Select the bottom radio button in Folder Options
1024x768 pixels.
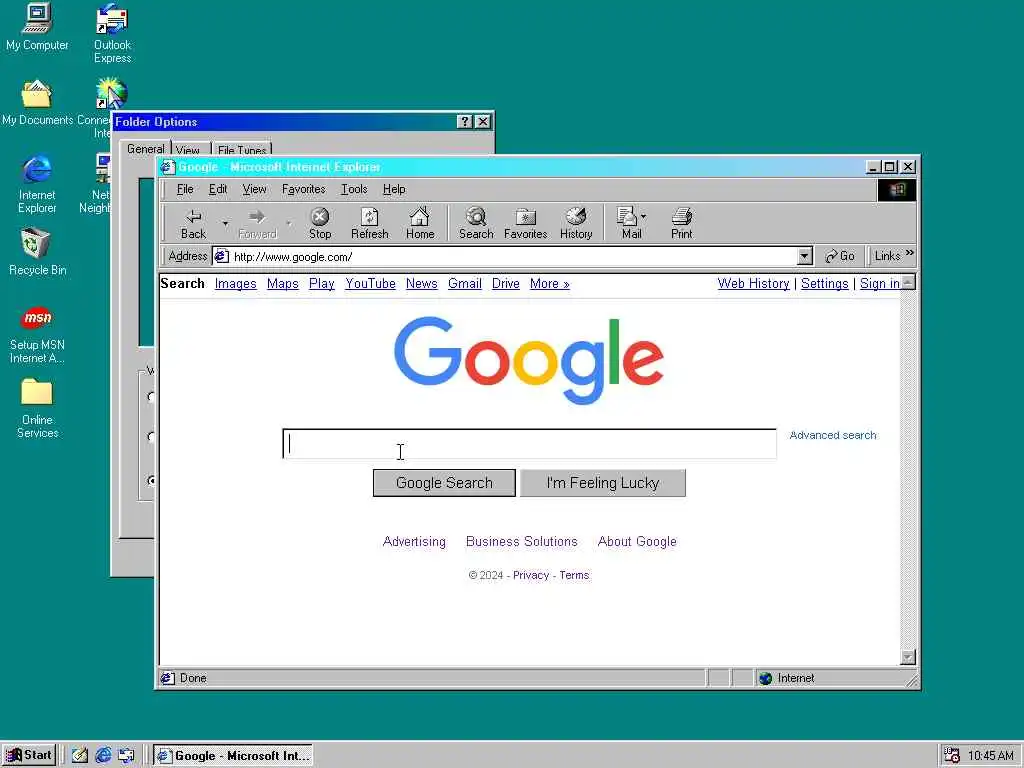(152, 481)
